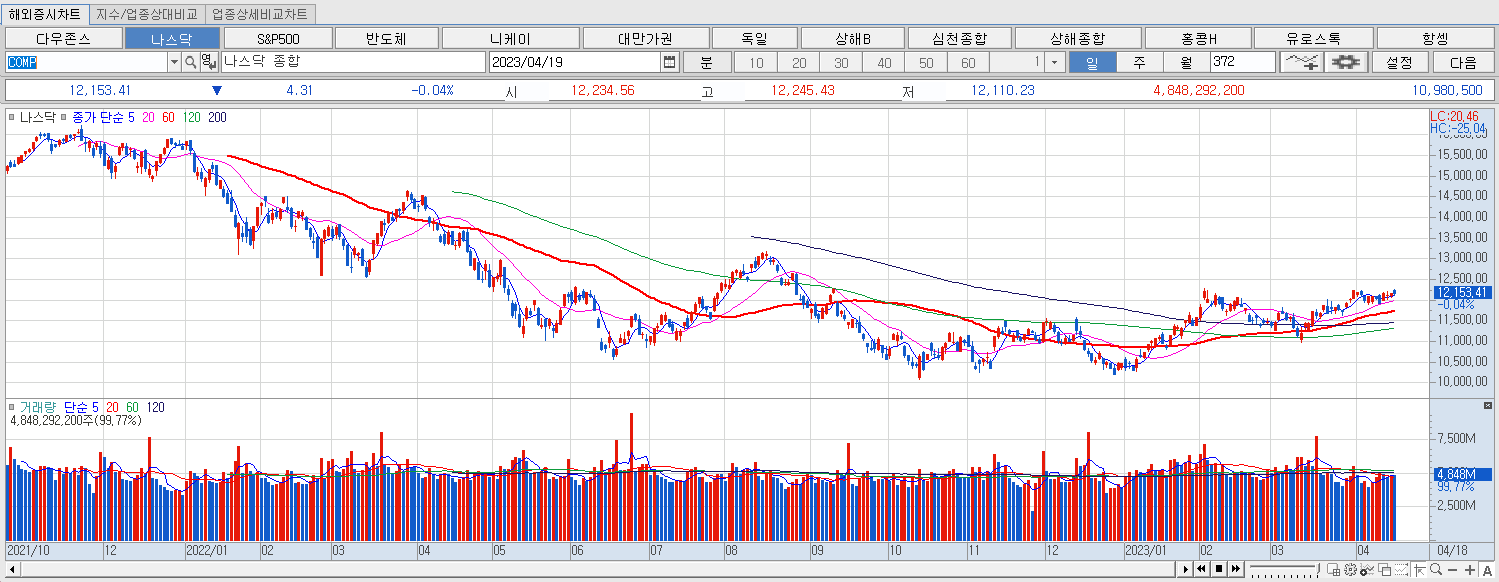The width and height of the screenshot is (1499, 582).
Task: Click the symbol search magnifier icon
Action: 190,61
